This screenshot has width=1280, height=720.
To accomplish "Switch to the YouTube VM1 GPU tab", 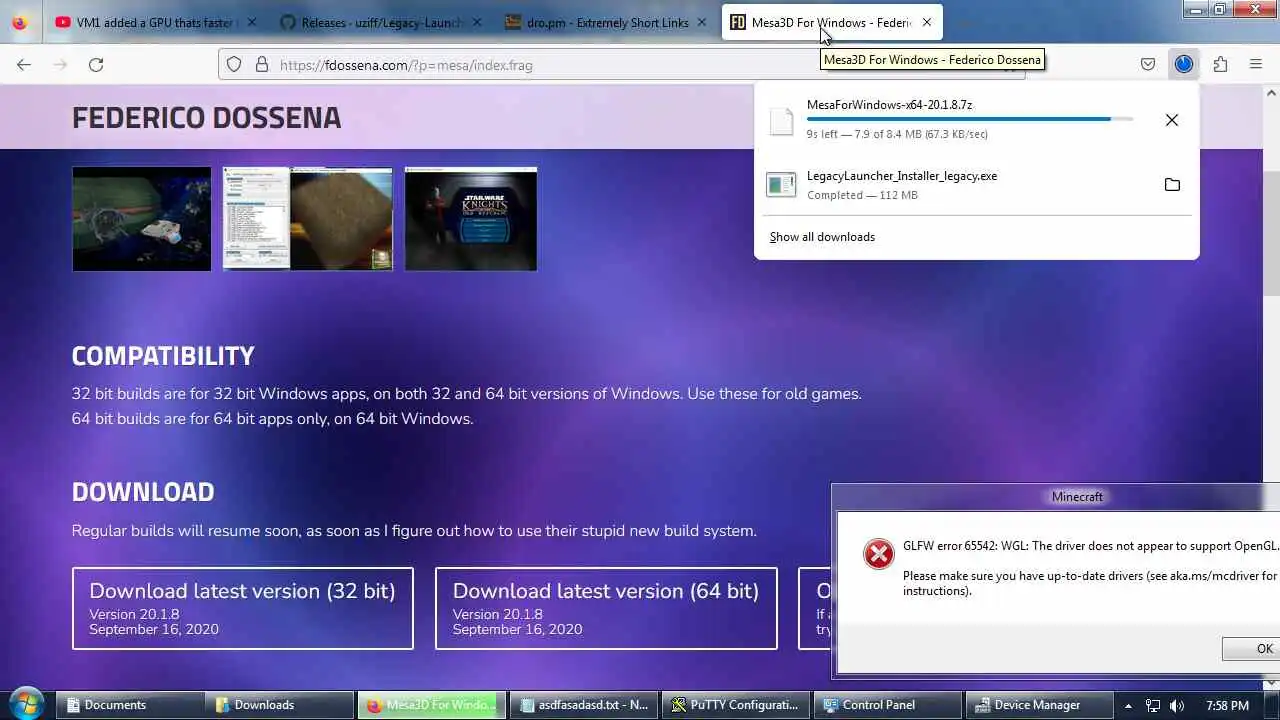I will tap(155, 22).
